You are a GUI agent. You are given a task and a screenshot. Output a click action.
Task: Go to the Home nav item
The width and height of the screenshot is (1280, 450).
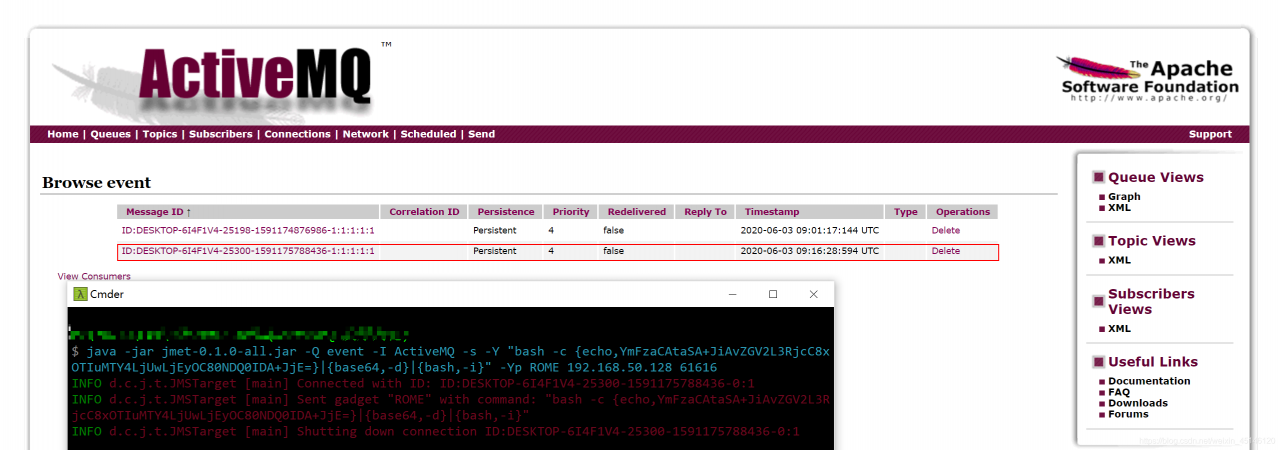coord(63,134)
